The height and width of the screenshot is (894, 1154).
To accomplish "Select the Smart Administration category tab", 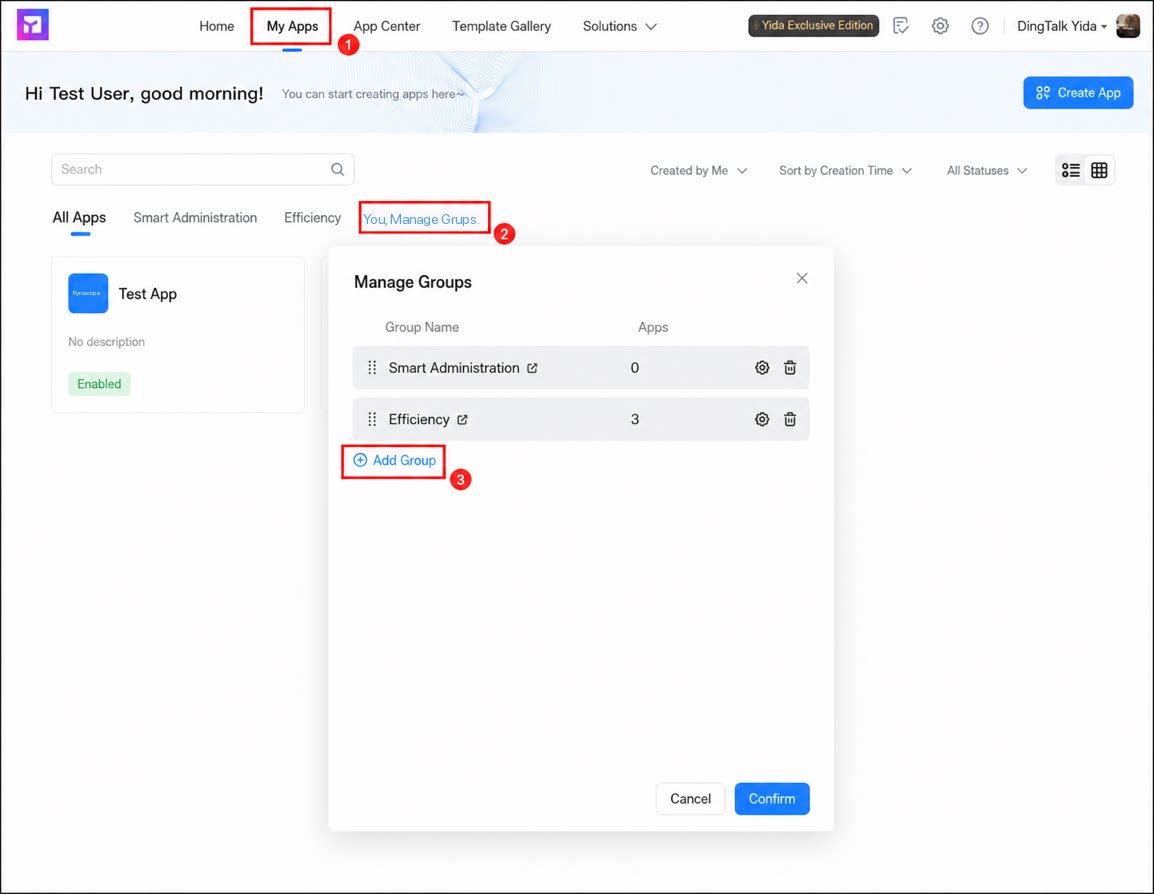I will 195,218.
